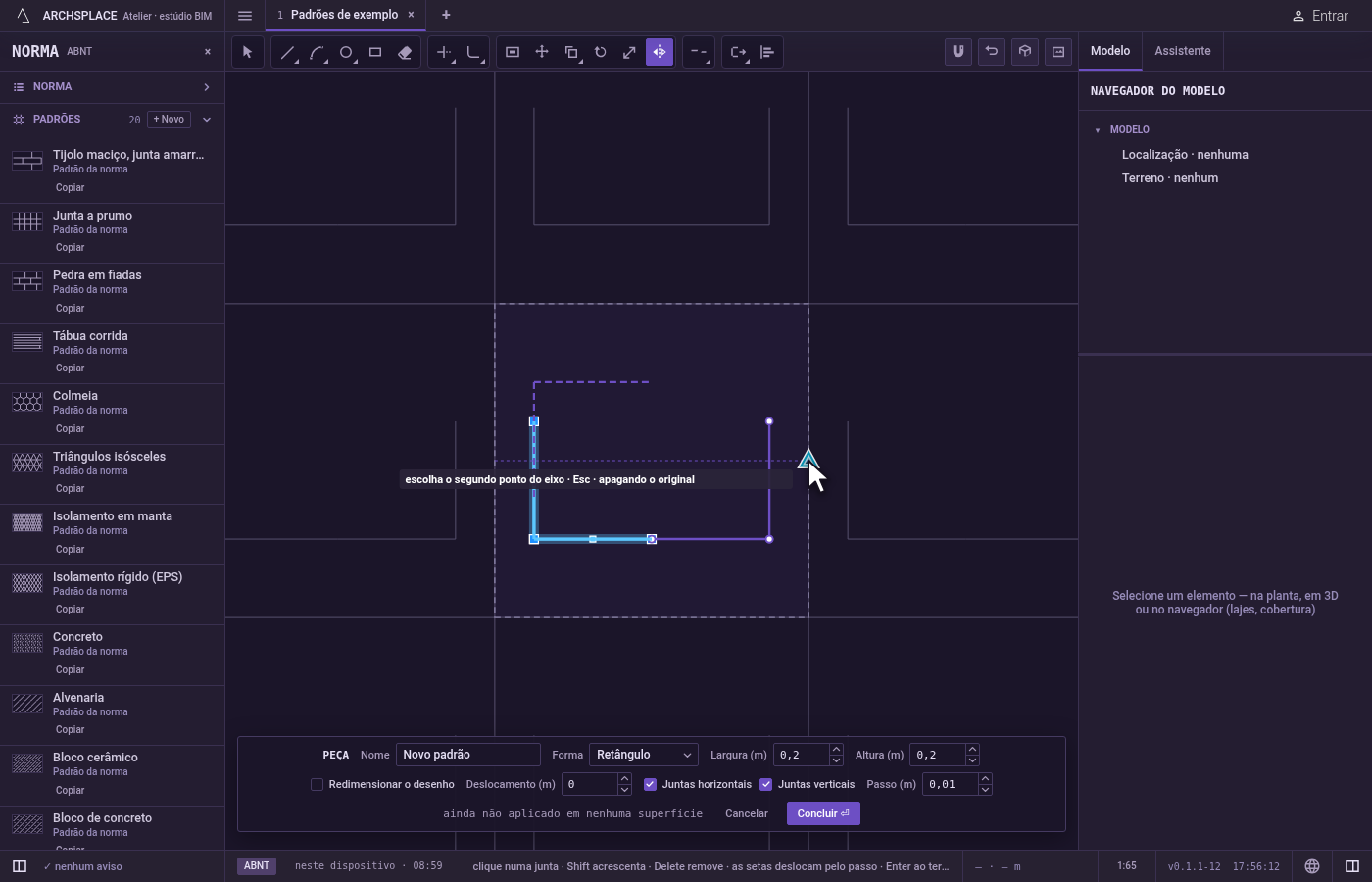Select Terreno · nenhum in model navigator
1372x882 pixels.
coord(1170,178)
